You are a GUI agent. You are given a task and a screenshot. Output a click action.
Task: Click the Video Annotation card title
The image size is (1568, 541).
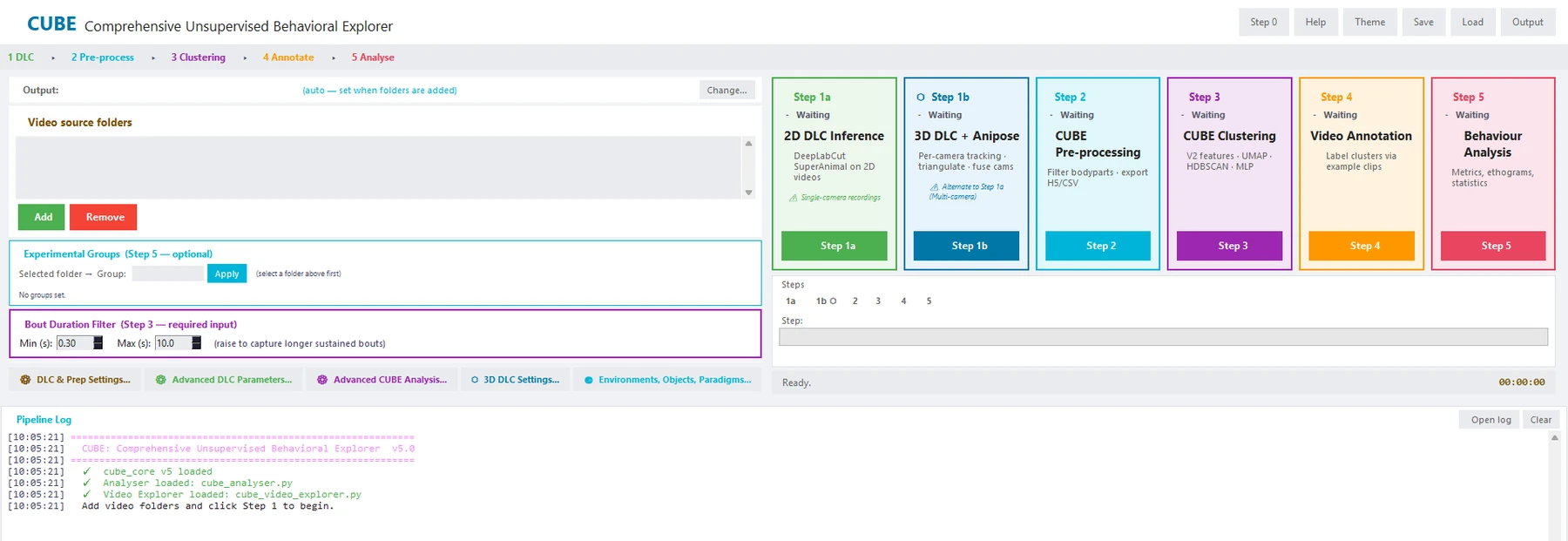1361,136
